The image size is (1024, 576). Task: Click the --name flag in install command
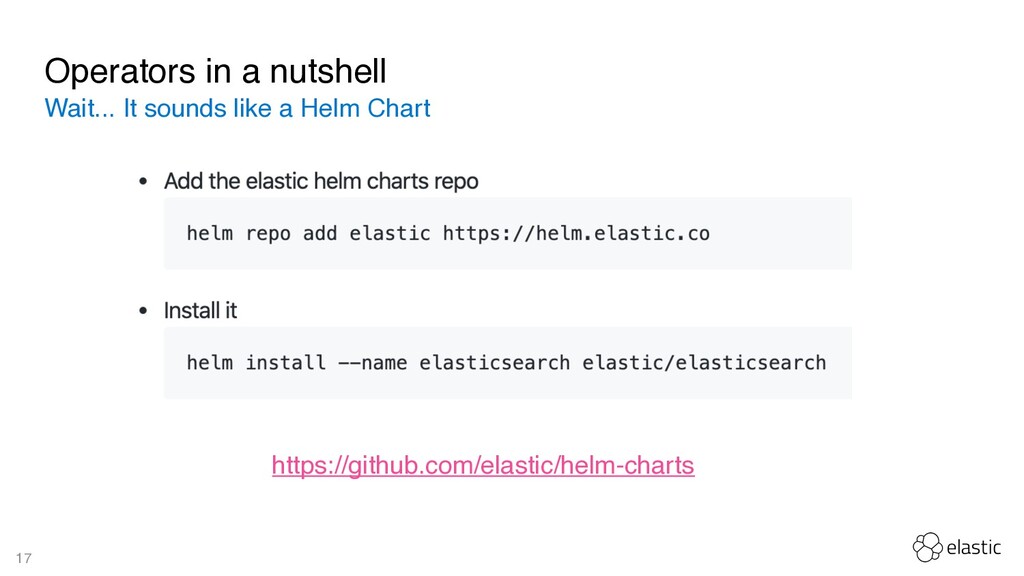point(372,362)
